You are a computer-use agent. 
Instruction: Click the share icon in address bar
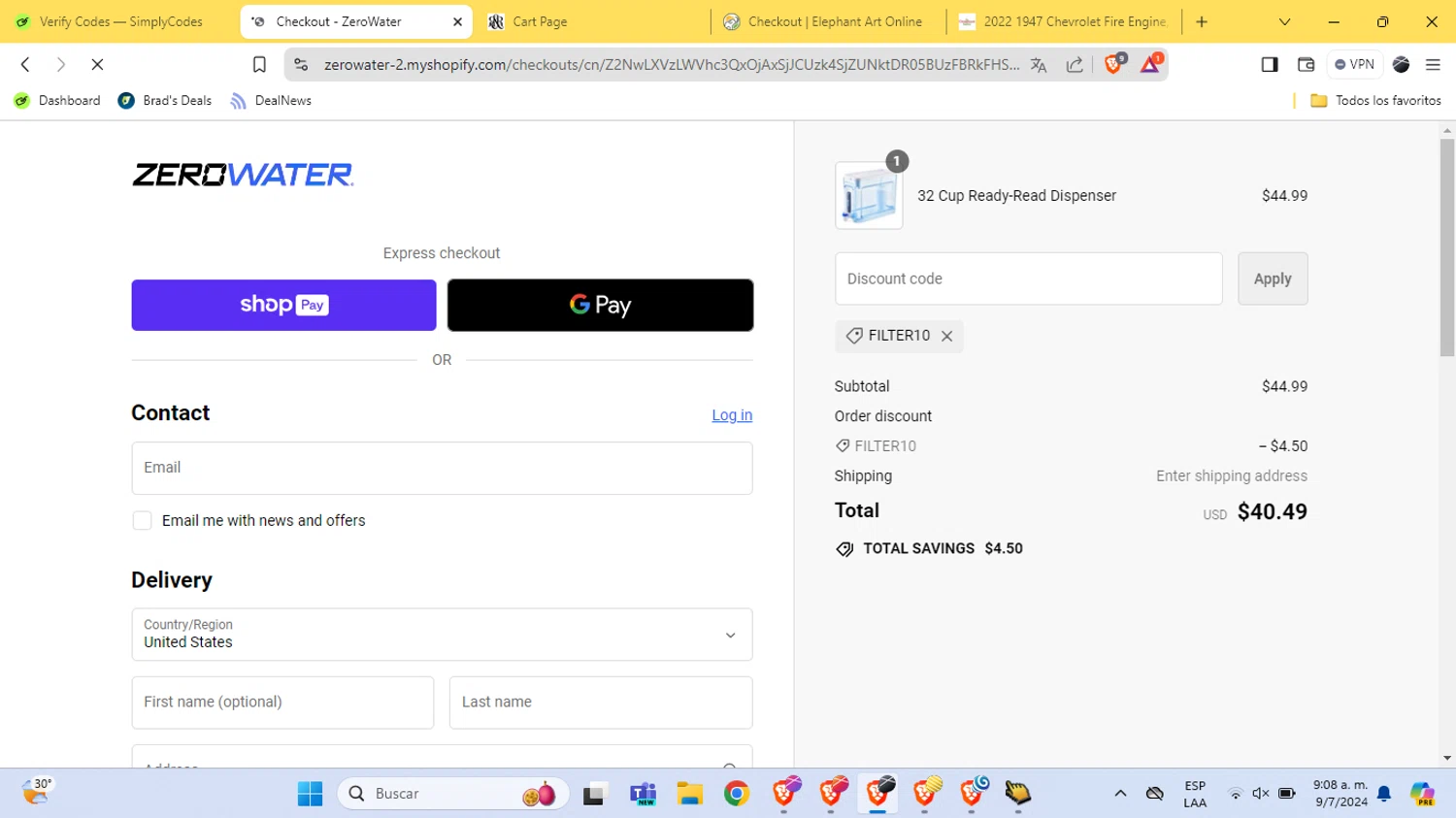pyautogui.click(x=1075, y=65)
